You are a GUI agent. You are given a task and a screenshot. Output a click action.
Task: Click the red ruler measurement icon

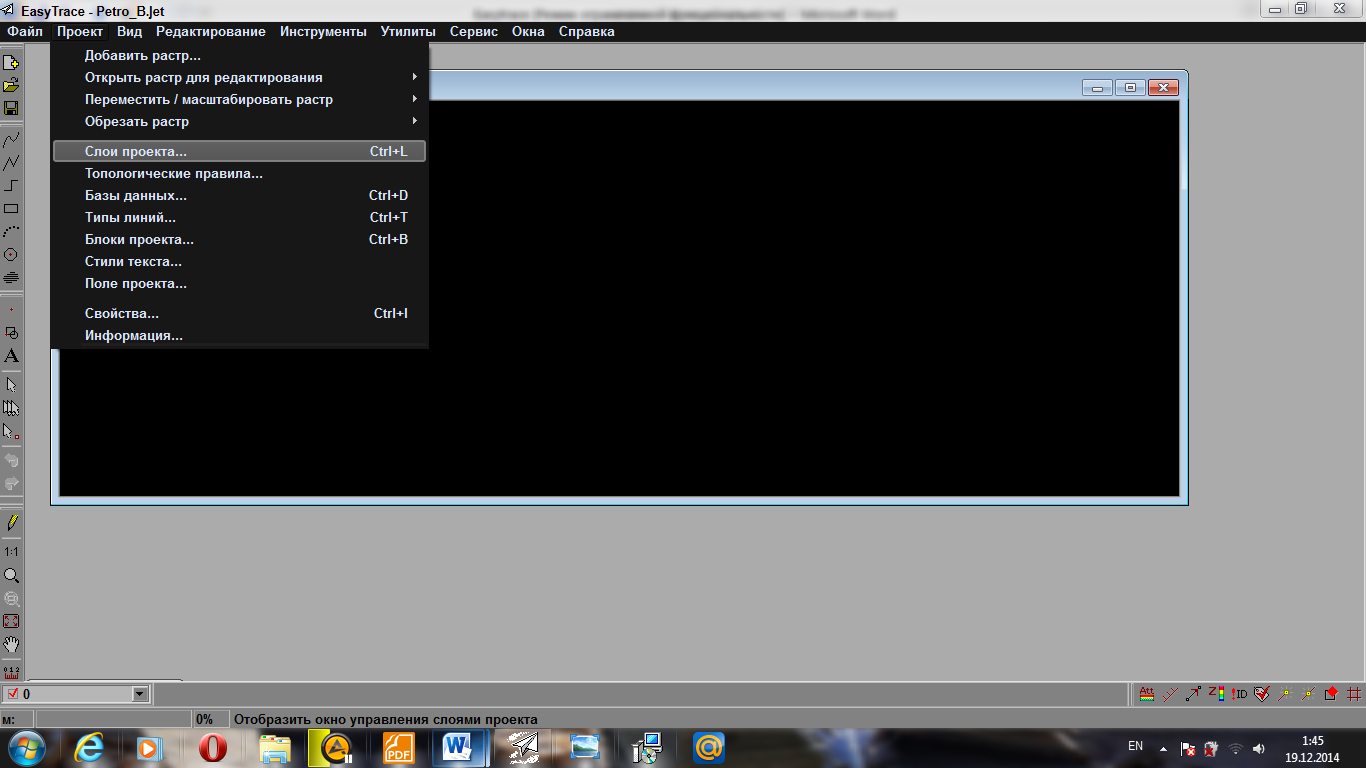tap(11, 671)
